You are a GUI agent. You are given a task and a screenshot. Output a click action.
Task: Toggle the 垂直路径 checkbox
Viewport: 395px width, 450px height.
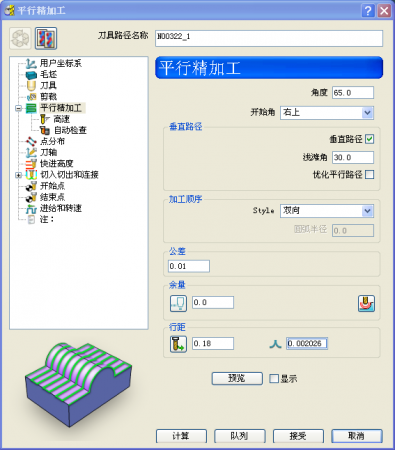369,139
